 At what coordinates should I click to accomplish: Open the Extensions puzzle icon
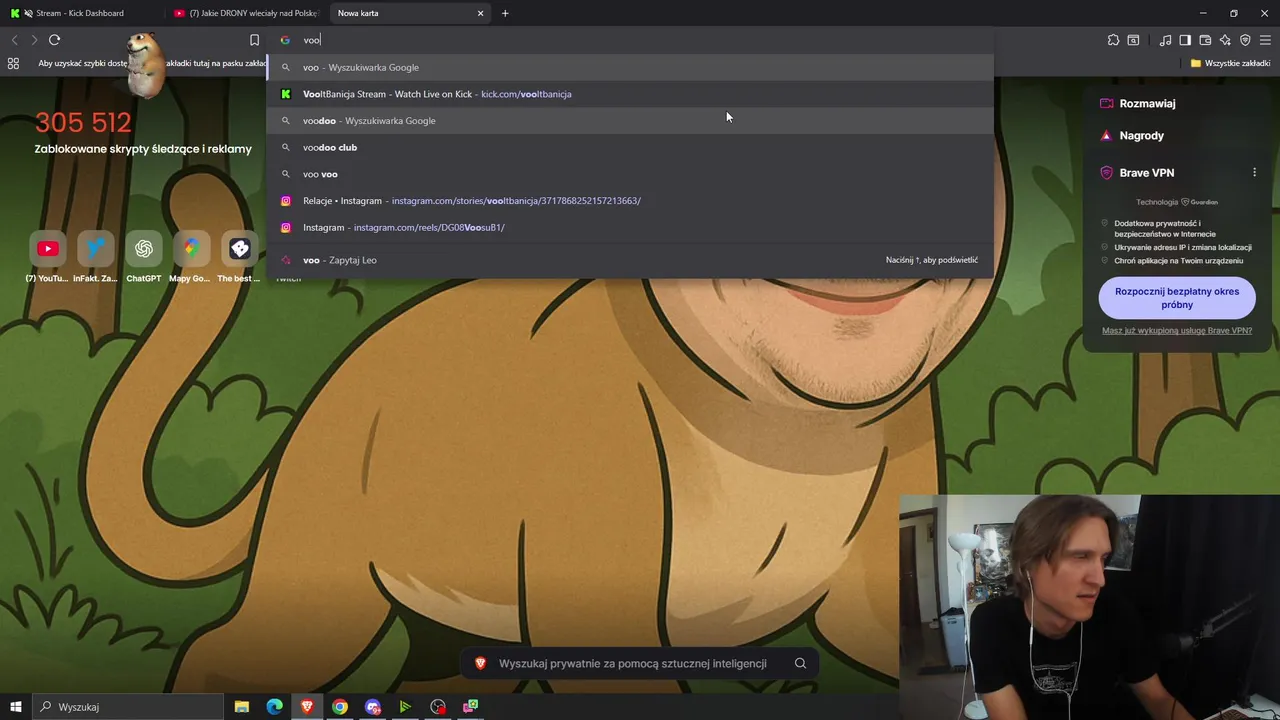pyautogui.click(x=1113, y=40)
